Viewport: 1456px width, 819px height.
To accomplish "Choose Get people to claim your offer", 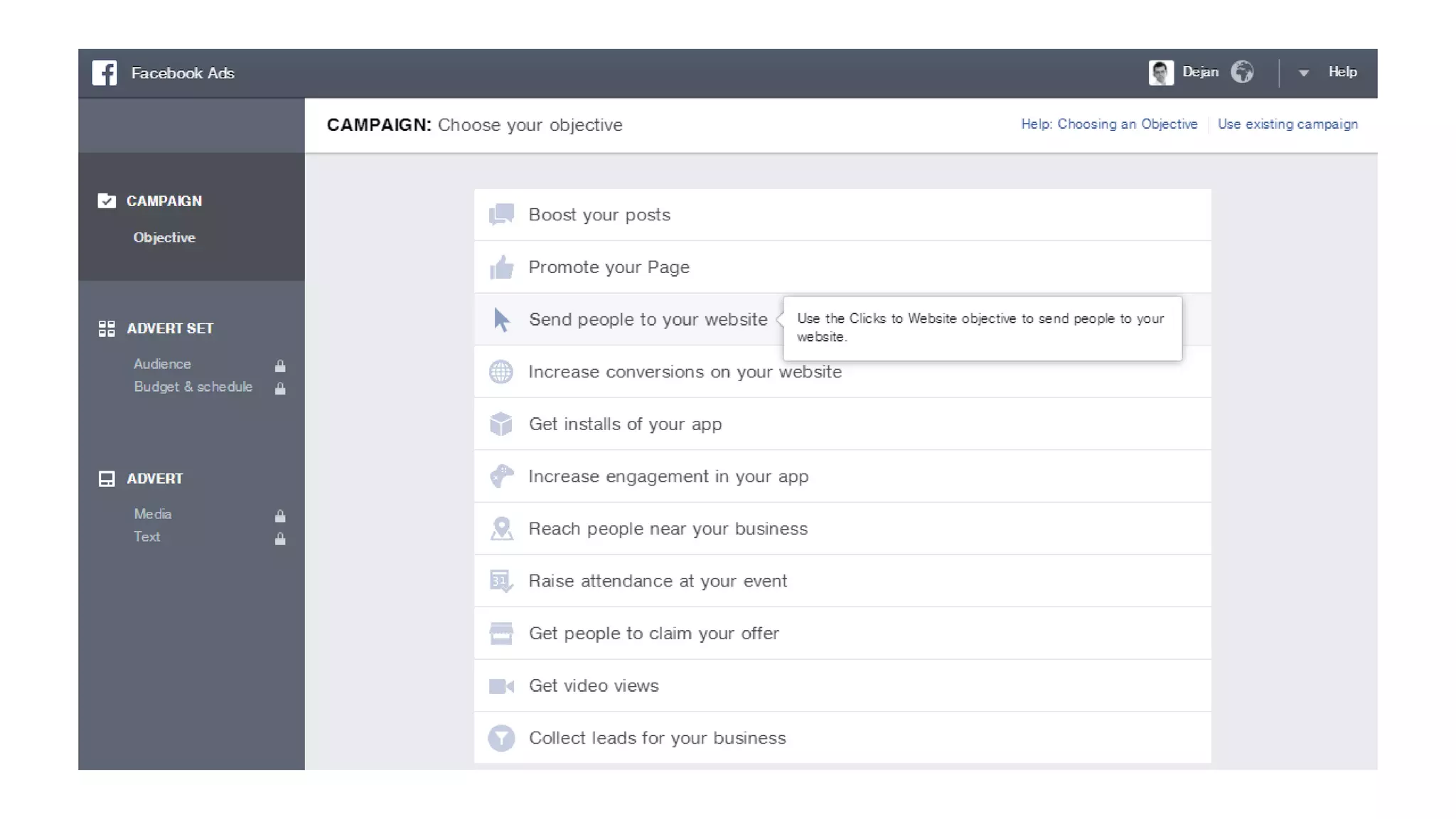I will point(653,633).
